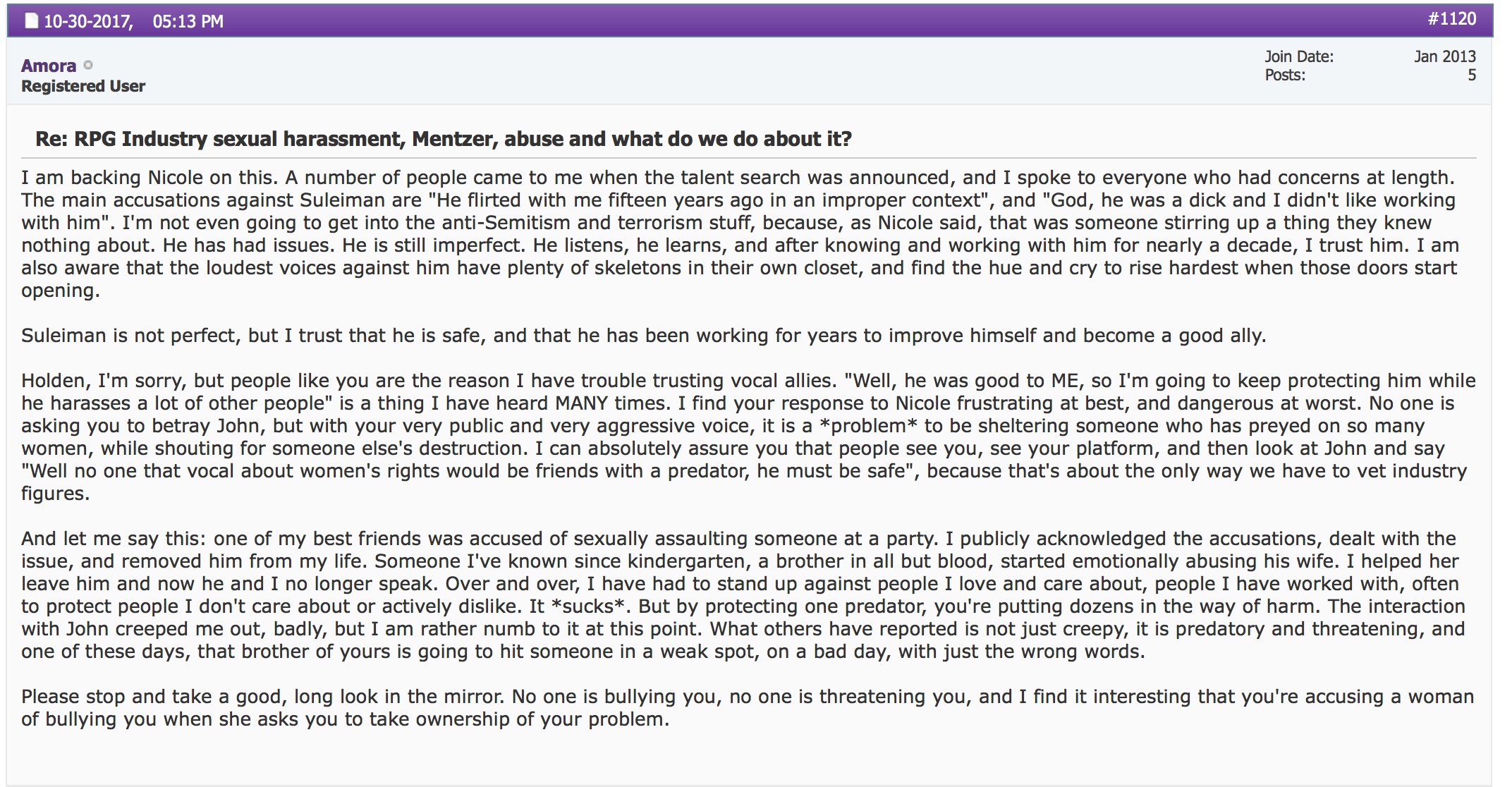The image size is (1512, 787).
Task: Click the paragraph beginning And let me say this
Action: pos(743,594)
